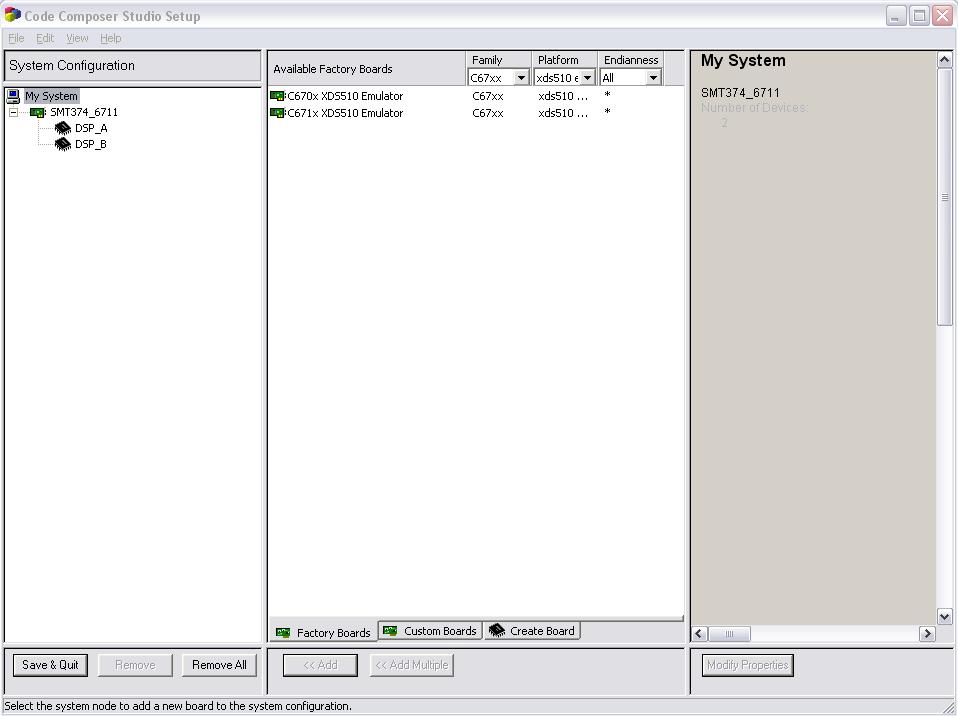Click the System Configuration panel header
958x716 pixels.
tap(133, 65)
